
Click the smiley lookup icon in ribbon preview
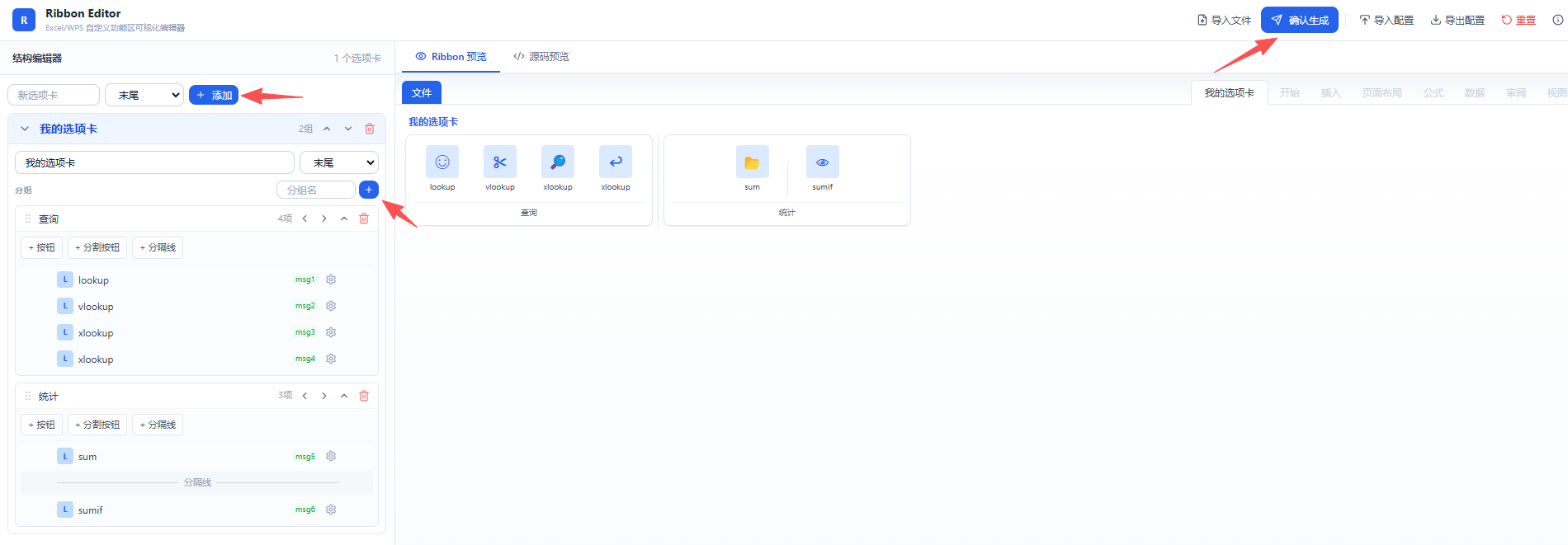pyautogui.click(x=442, y=162)
